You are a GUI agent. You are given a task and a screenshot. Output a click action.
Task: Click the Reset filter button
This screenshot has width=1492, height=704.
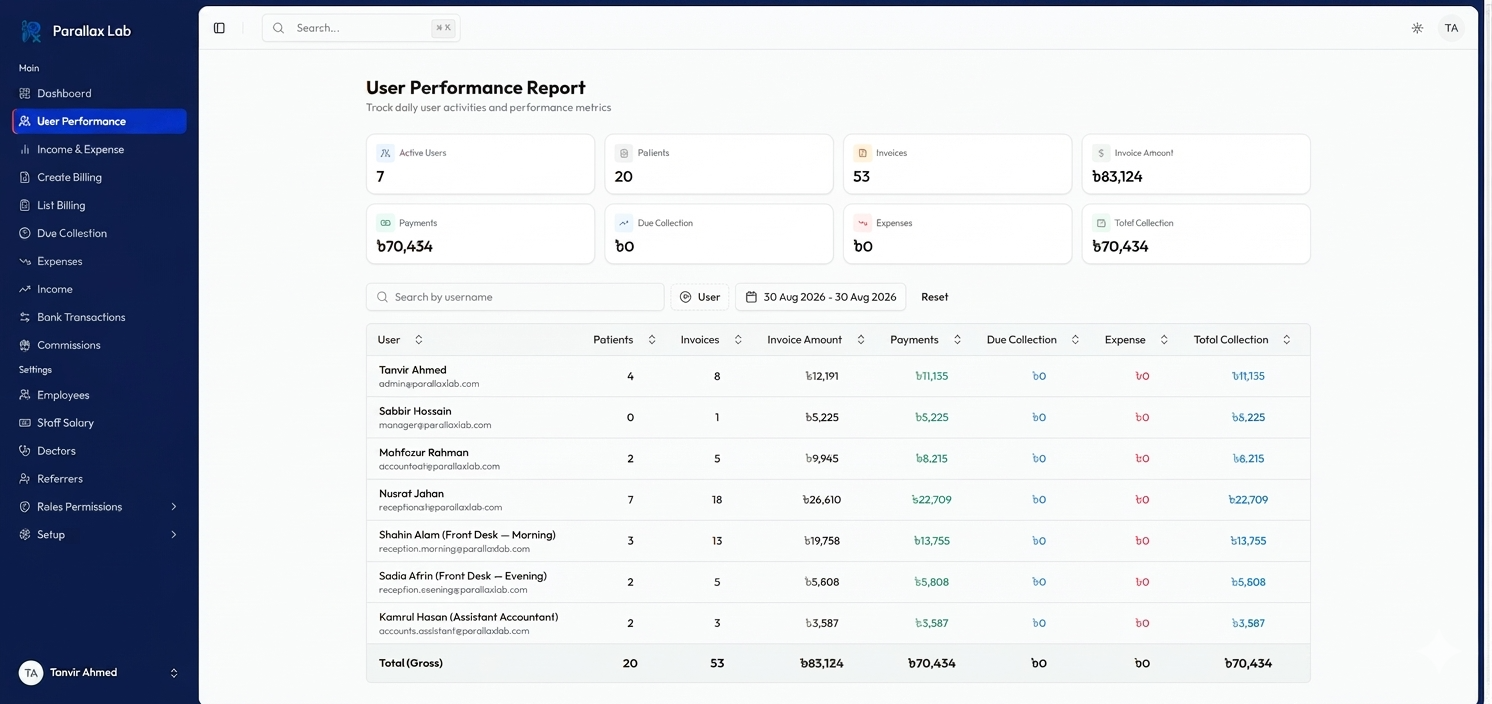[x=934, y=297]
